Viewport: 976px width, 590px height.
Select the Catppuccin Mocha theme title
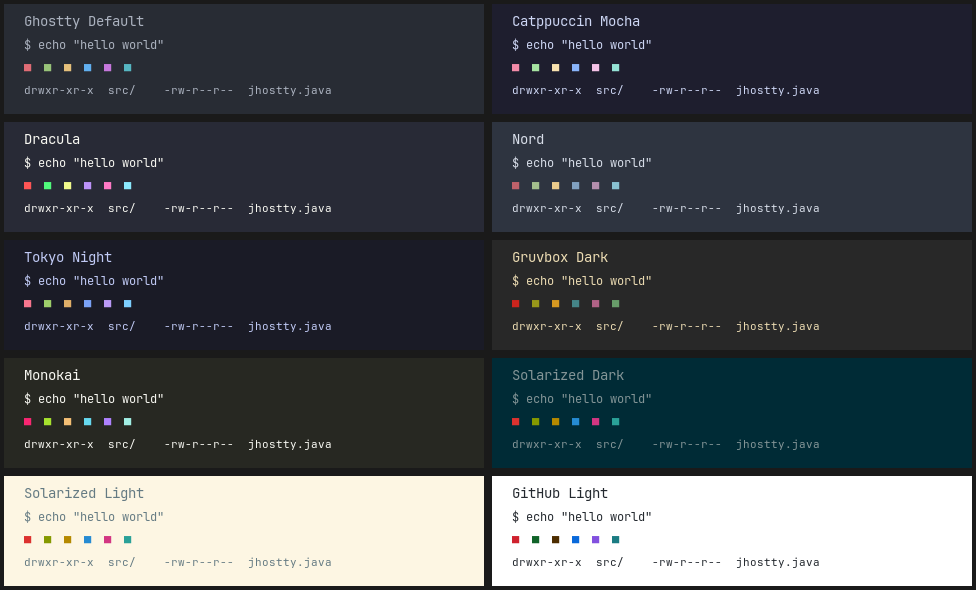coord(576,21)
